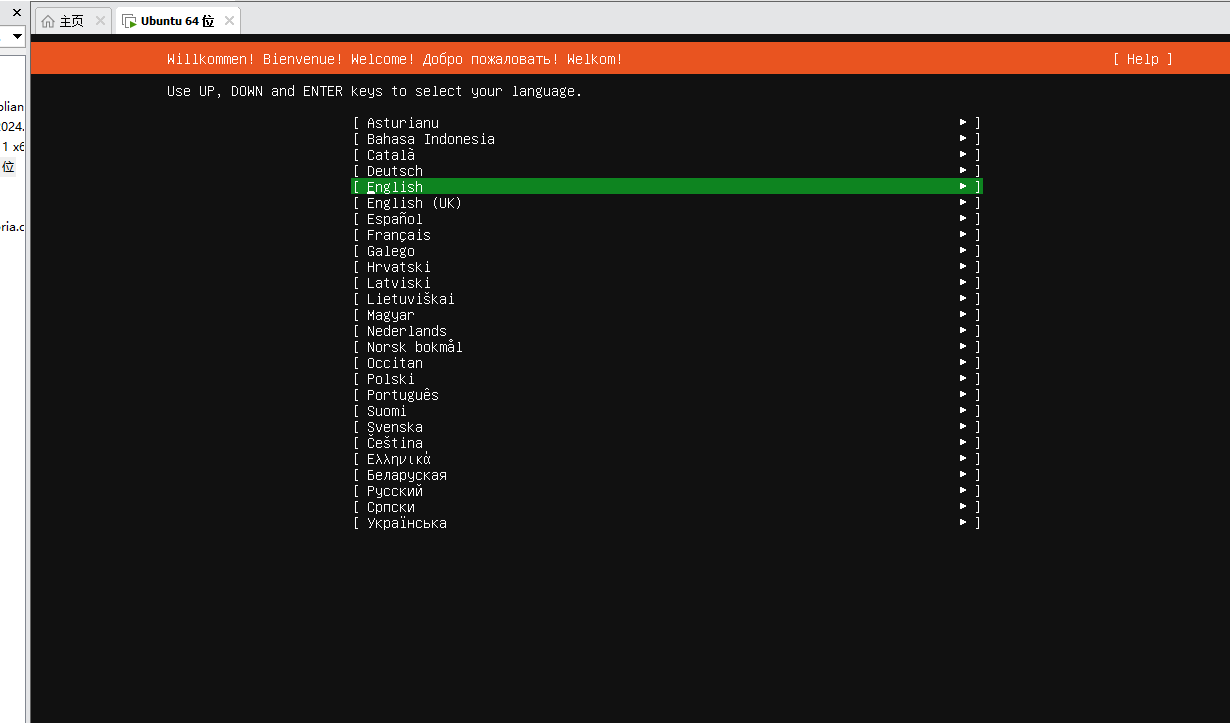Select the English language entry
This screenshot has height=723, width=1230.
click(x=394, y=186)
